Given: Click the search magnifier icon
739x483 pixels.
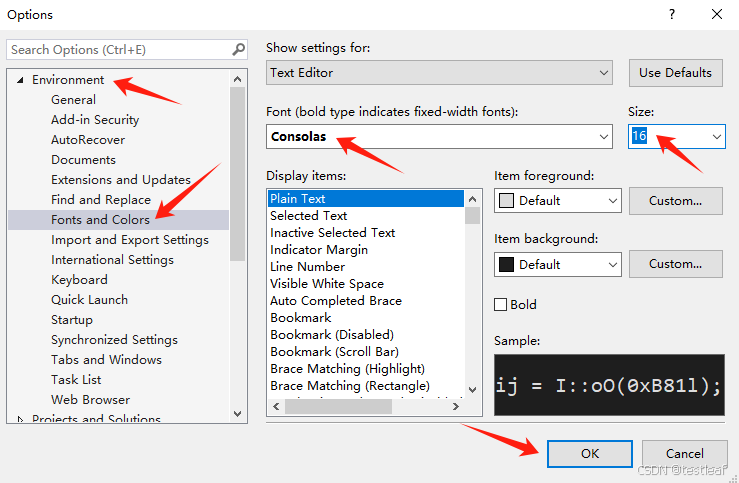Looking at the screenshot, I should [239, 49].
